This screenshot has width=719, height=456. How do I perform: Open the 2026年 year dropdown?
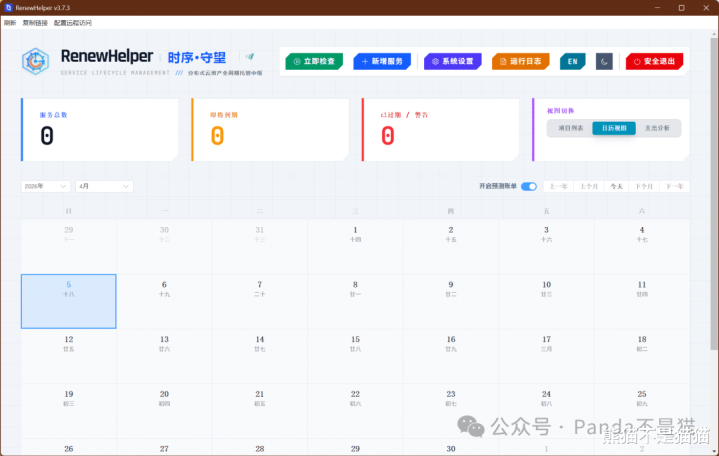click(45, 186)
